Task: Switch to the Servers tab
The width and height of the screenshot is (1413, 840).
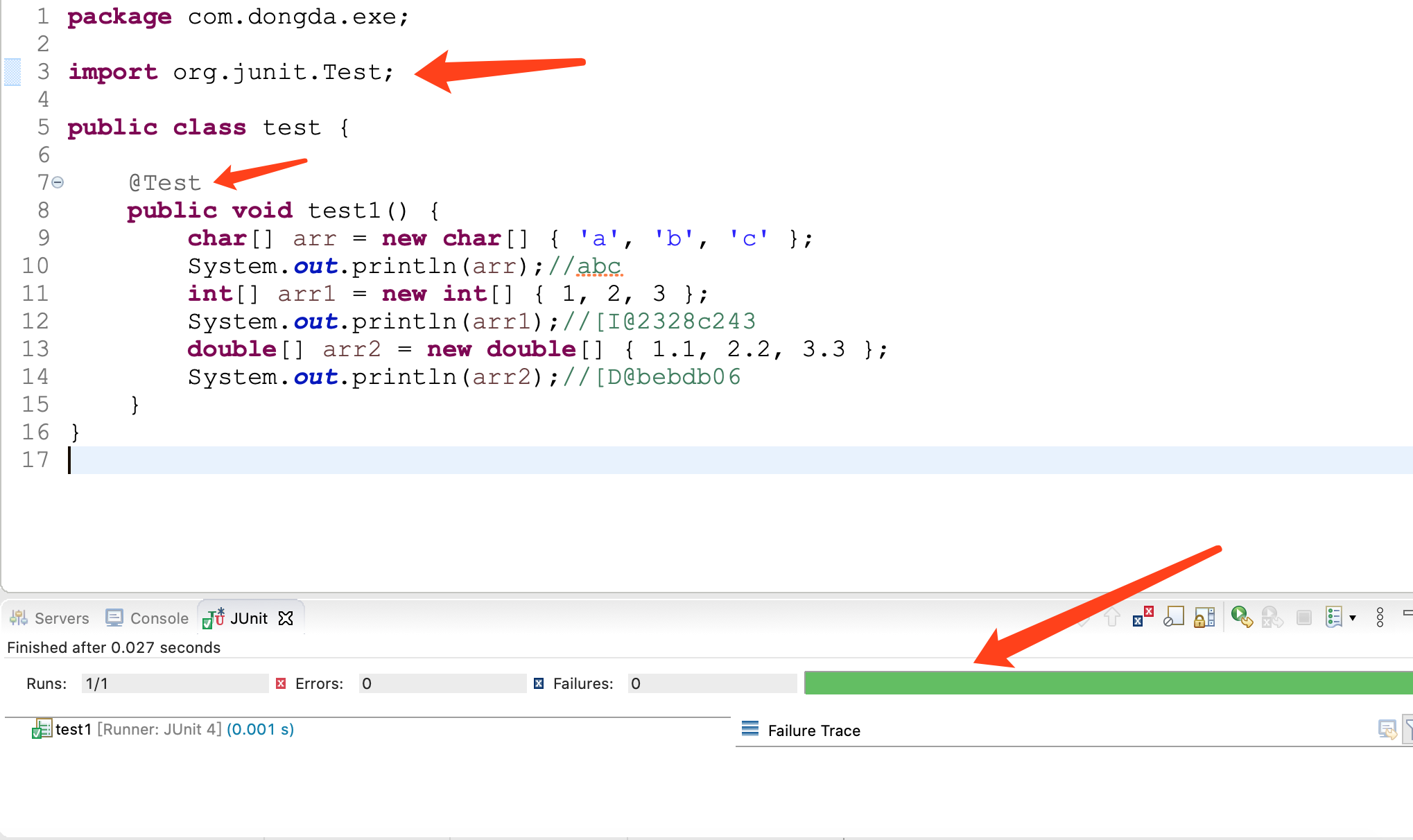Action: pyautogui.click(x=50, y=618)
